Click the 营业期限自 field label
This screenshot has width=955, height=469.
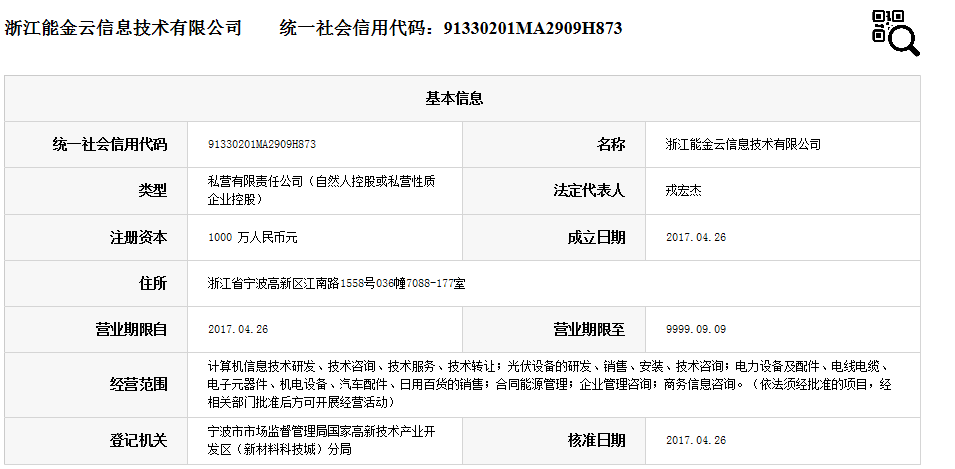[131, 330]
